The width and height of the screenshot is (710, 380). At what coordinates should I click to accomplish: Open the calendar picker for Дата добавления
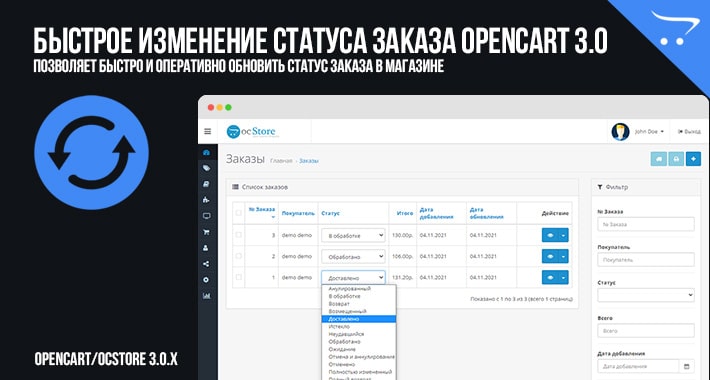tap(686, 366)
